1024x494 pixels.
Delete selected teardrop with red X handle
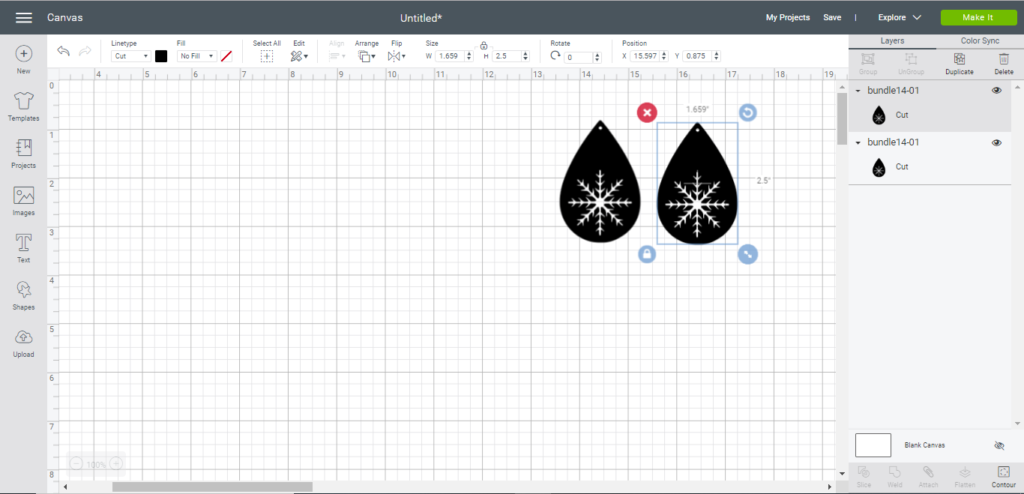click(647, 113)
